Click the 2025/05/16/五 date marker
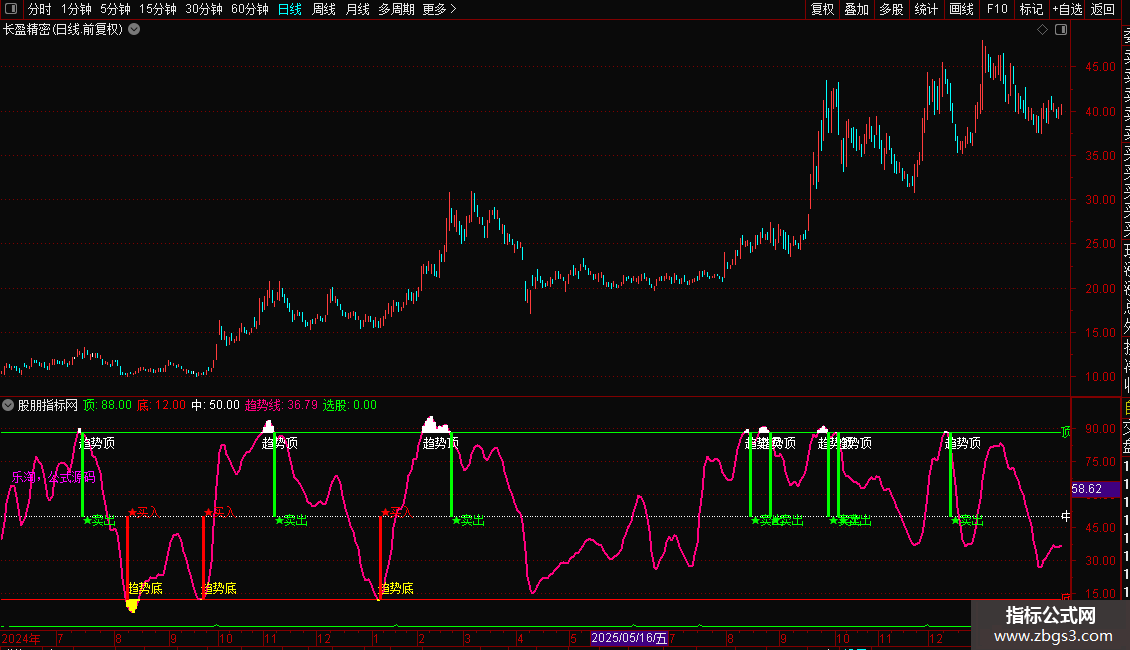Image resolution: width=1130 pixels, height=650 pixels. click(x=629, y=638)
